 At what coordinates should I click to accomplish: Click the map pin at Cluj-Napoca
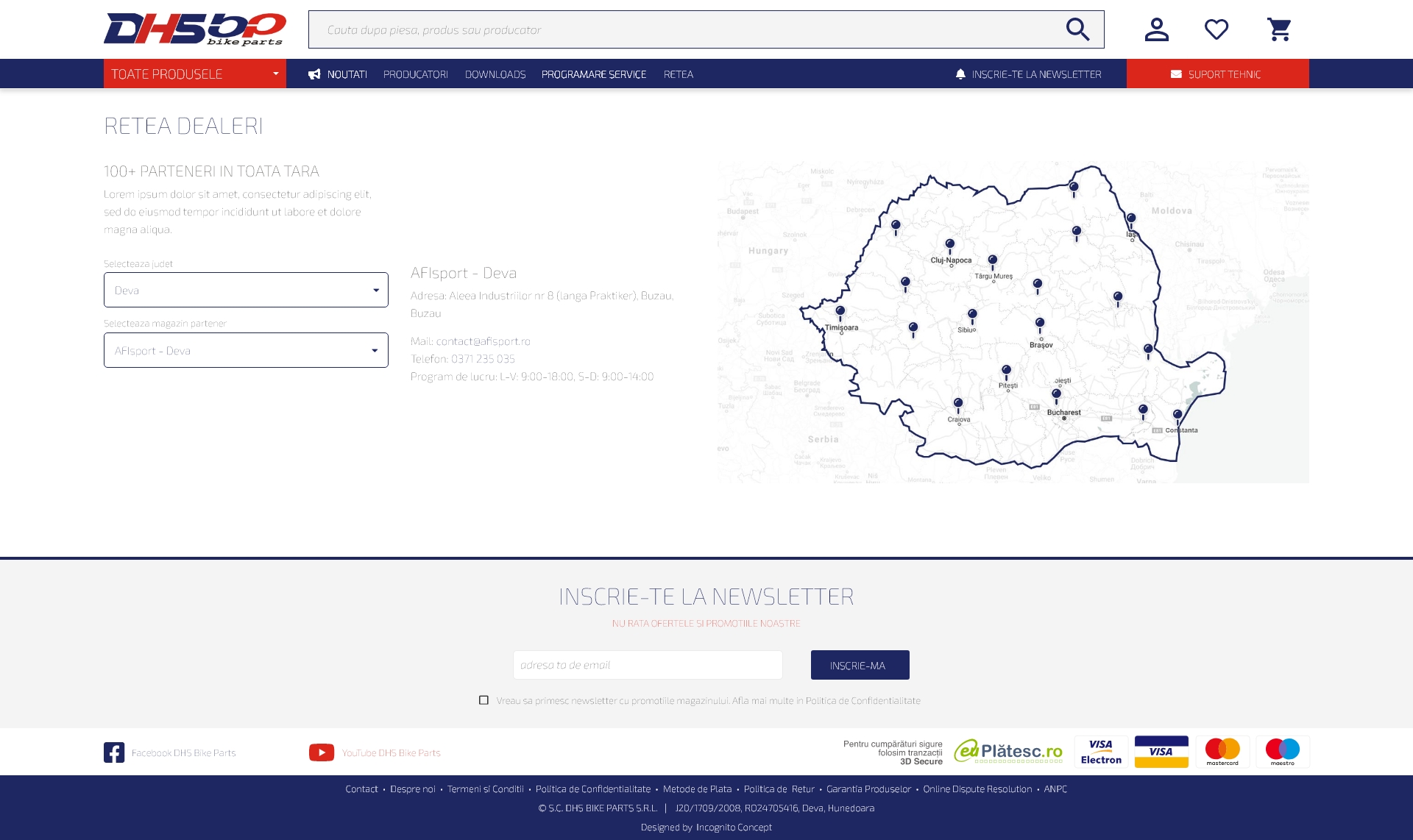(950, 245)
